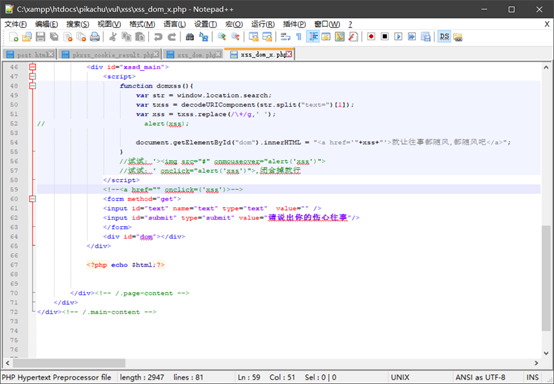Toggle word wrap in the toolbar

[x=285, y=37]
